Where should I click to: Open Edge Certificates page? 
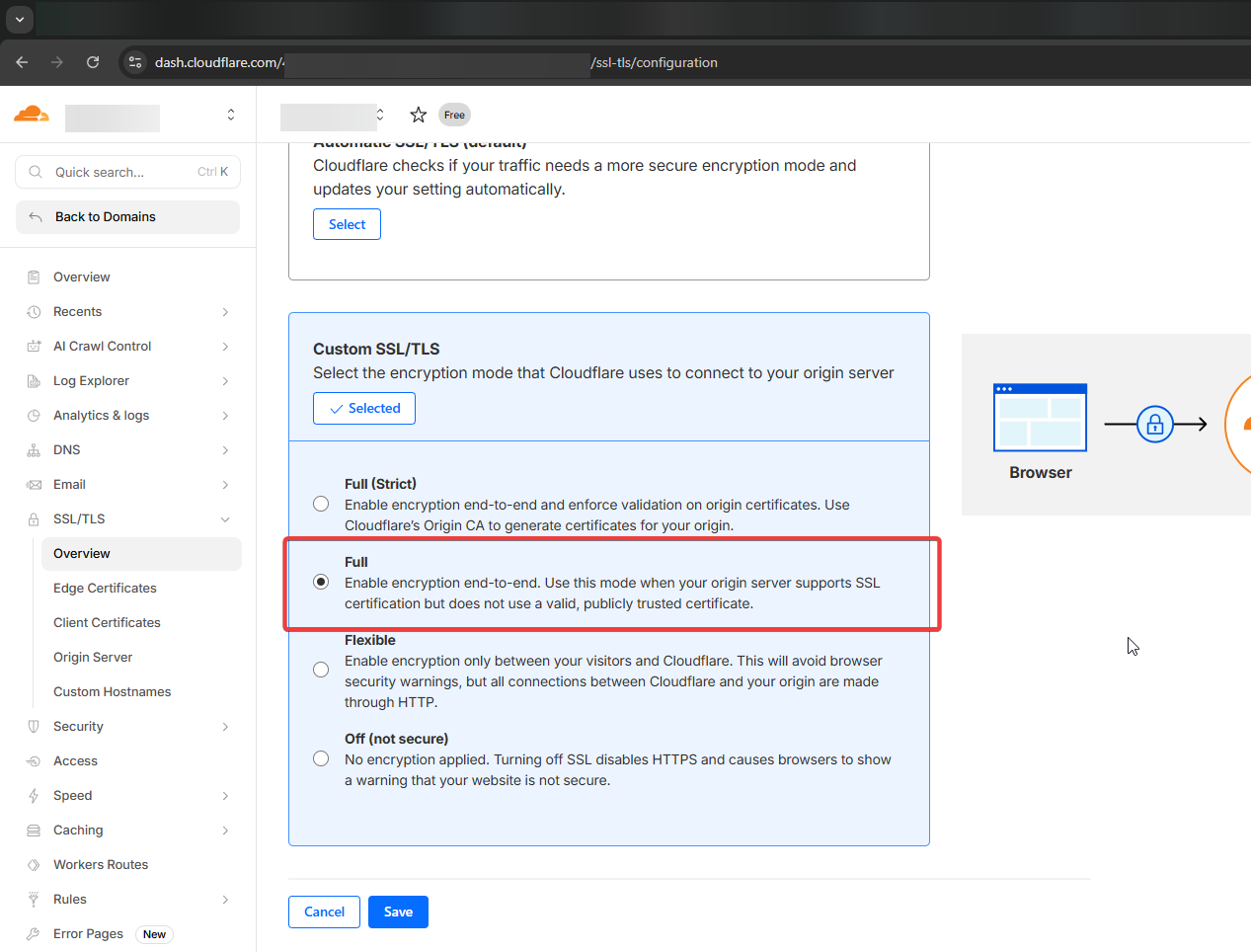tap(105, 589)
